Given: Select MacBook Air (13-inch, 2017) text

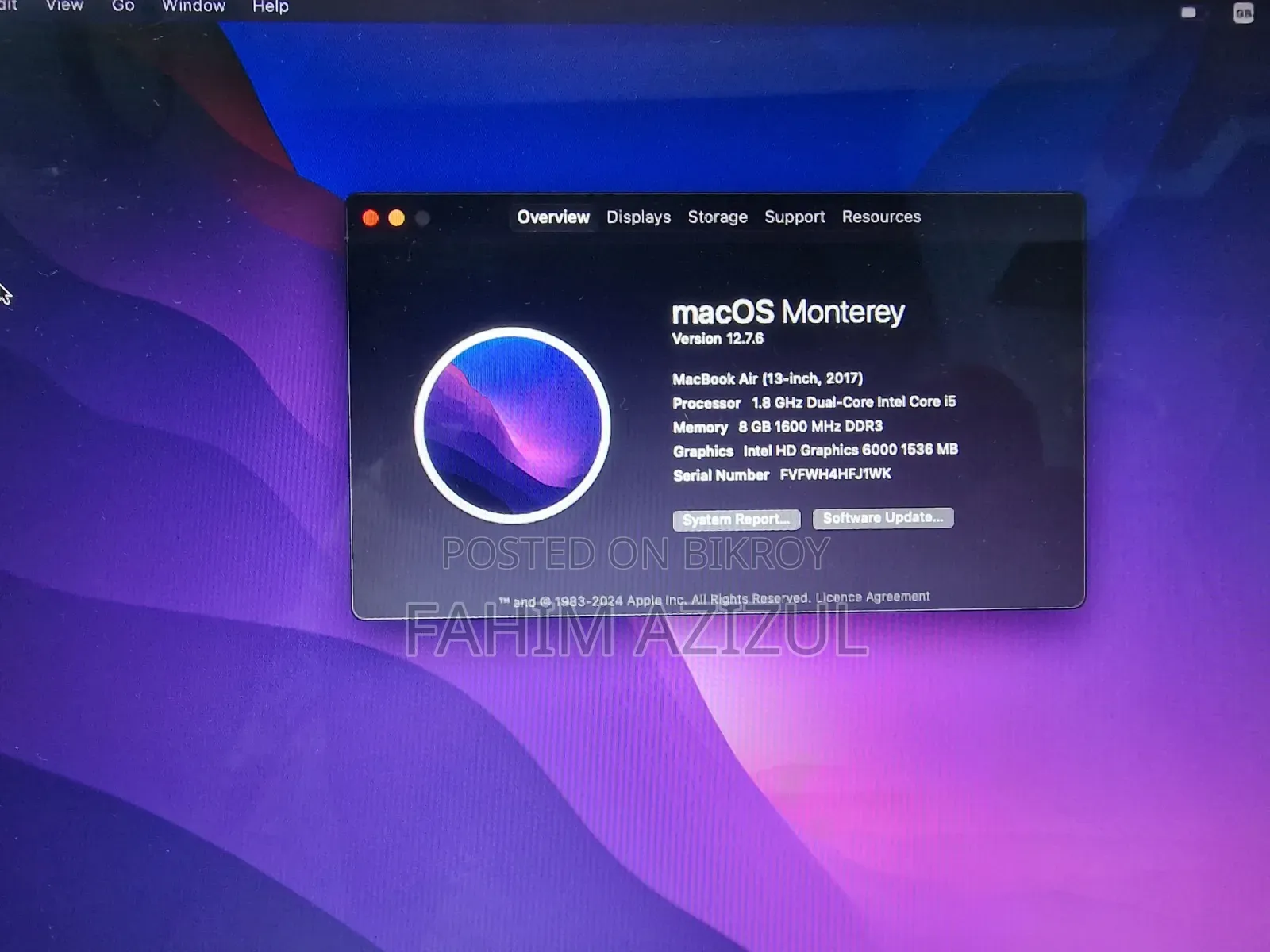Looking at the screenshot, I should point(768,378).
